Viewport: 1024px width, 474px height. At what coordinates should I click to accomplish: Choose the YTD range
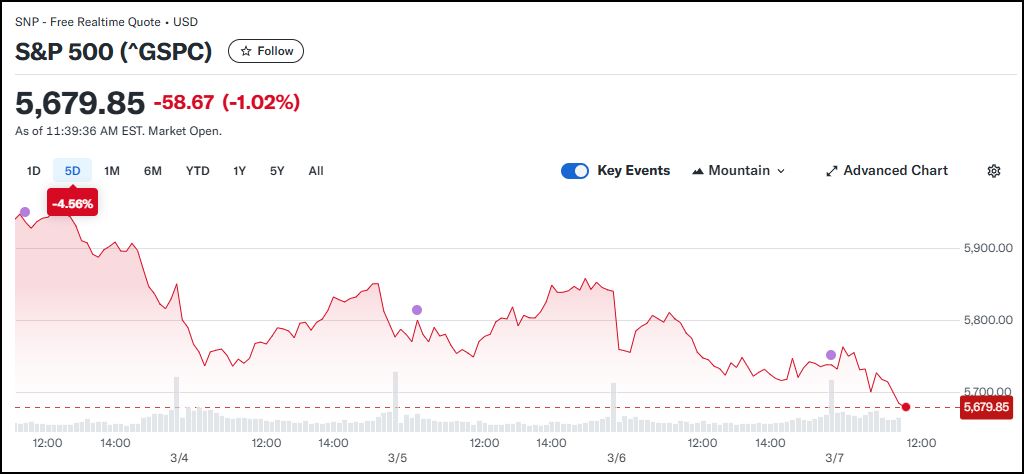[x=197, y=171]
